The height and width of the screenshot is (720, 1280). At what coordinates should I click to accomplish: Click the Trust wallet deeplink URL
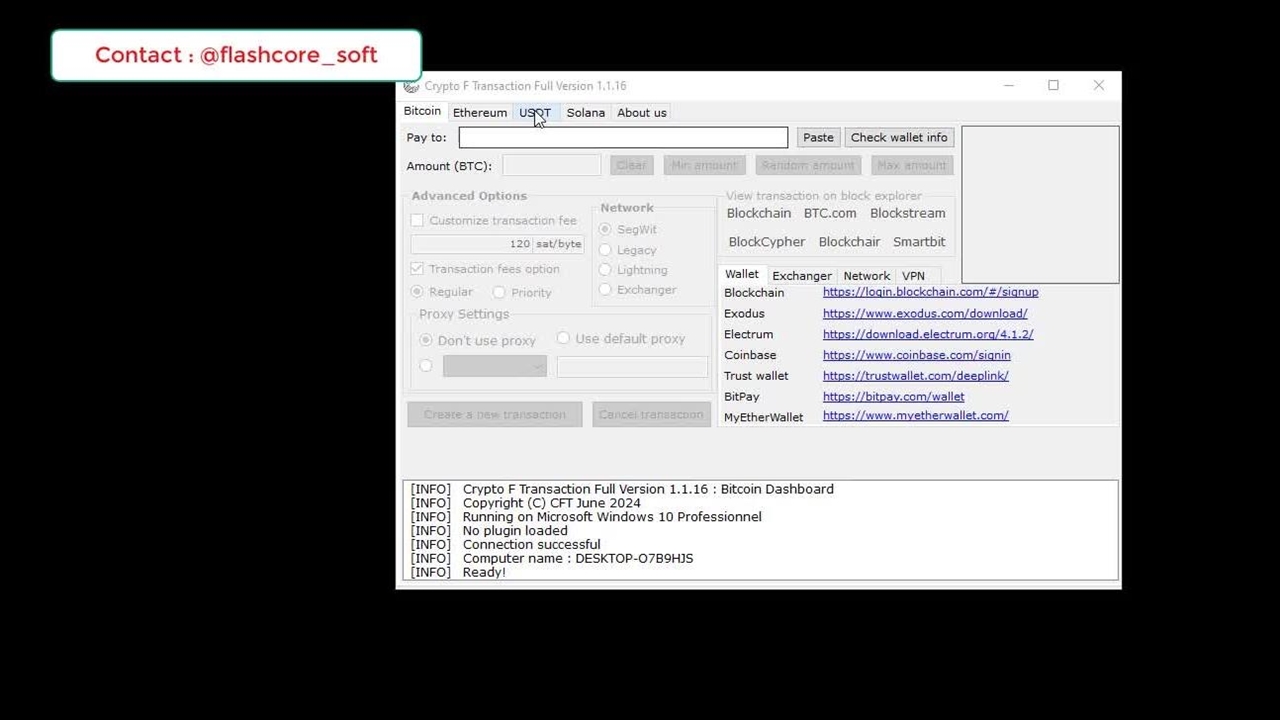915,376
